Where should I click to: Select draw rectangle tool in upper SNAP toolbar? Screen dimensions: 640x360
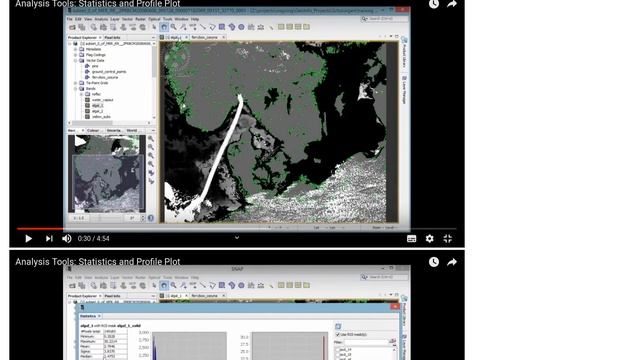222,27
